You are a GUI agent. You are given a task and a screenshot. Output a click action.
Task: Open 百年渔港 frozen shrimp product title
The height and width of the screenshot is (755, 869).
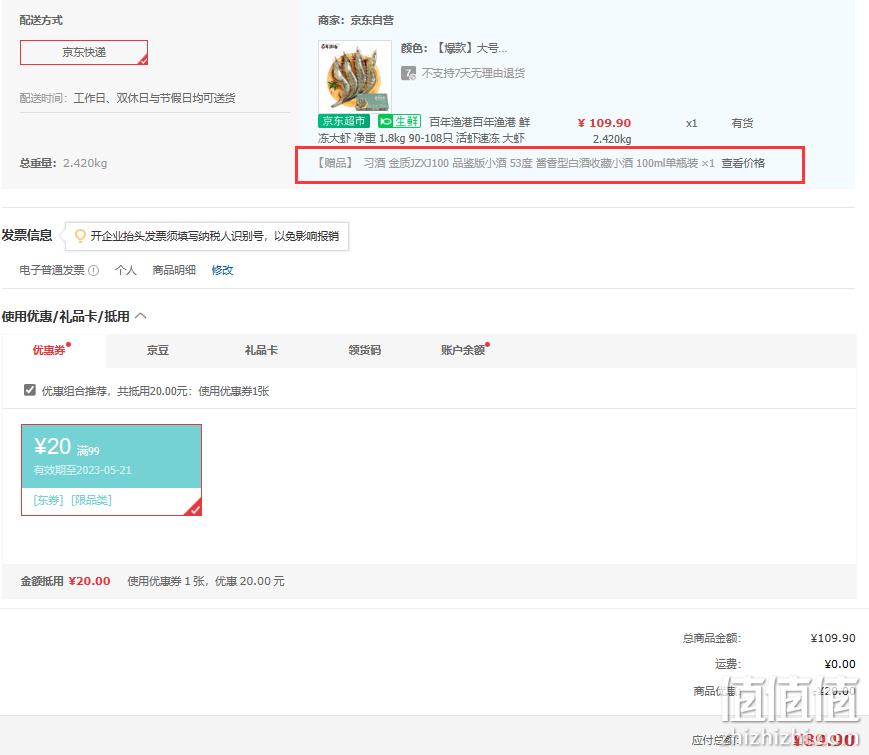point(425,130)
